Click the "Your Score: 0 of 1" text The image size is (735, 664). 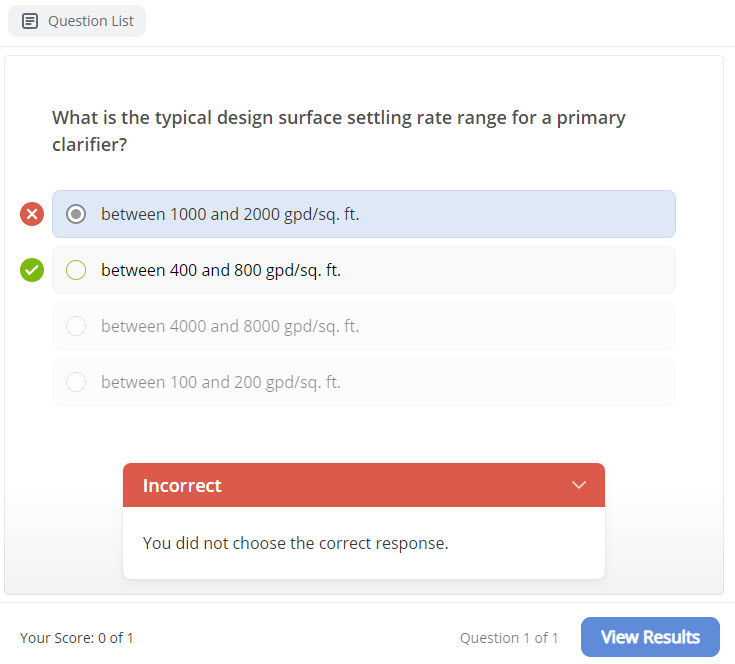[x=77, y=638]
